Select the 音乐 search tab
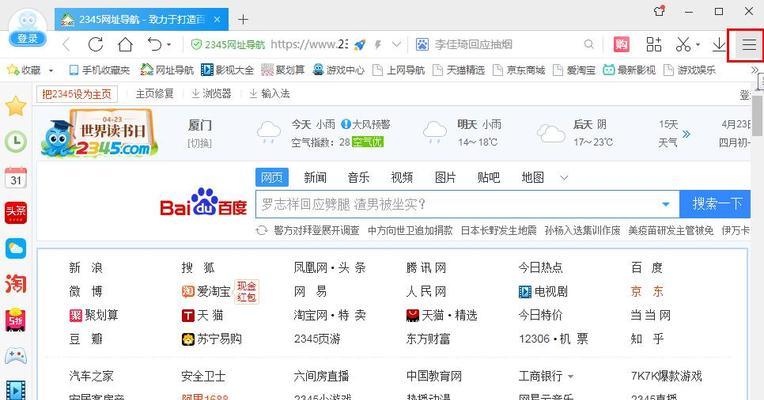 (359, 177)
